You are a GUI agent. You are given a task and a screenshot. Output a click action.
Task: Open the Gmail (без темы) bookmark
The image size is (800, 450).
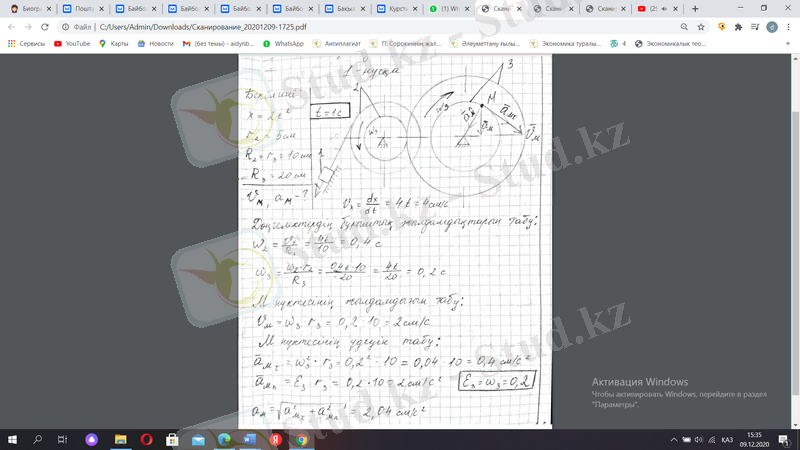point(218,44)
